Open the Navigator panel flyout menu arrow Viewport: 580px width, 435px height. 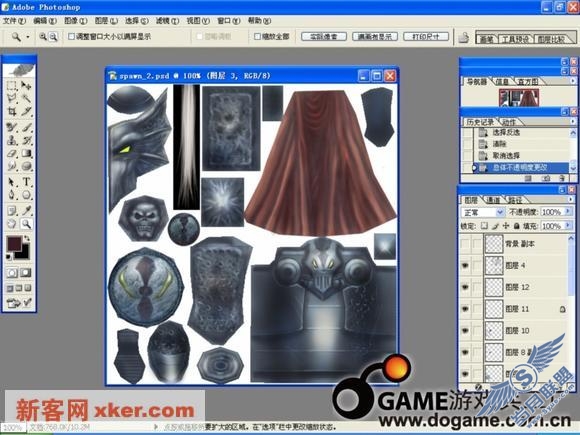573,80
